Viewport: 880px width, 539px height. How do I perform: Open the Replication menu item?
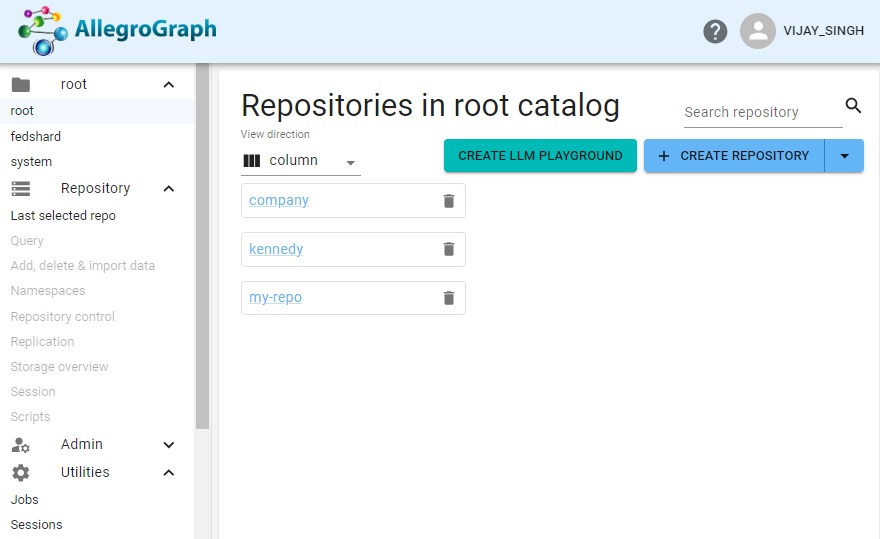tap(42, 341)
